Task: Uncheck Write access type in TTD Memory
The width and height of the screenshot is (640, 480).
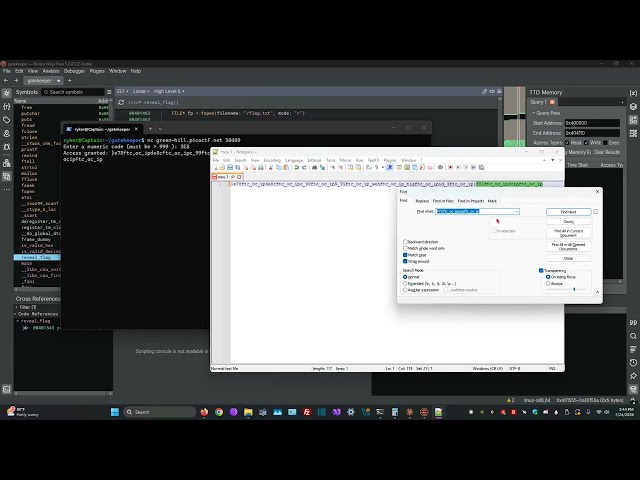Action: coord(586,142)
